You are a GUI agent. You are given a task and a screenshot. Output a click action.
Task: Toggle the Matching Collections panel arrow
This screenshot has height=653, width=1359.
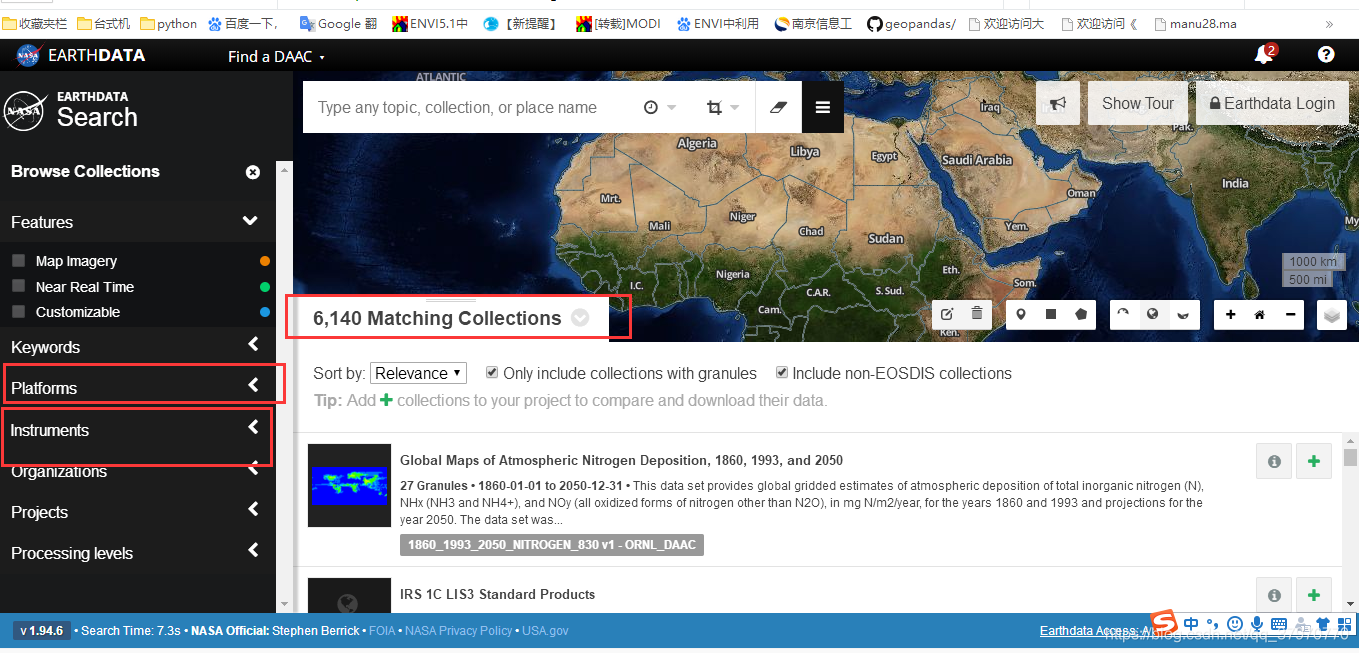point(580,318)
